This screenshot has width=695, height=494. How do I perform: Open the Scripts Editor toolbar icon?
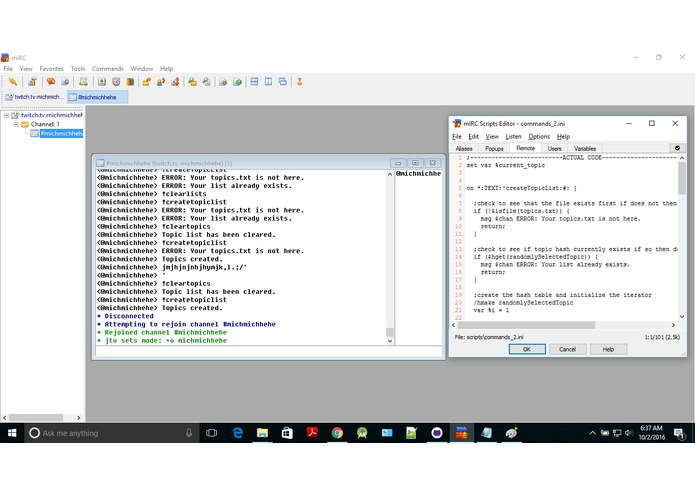(83, 82)
